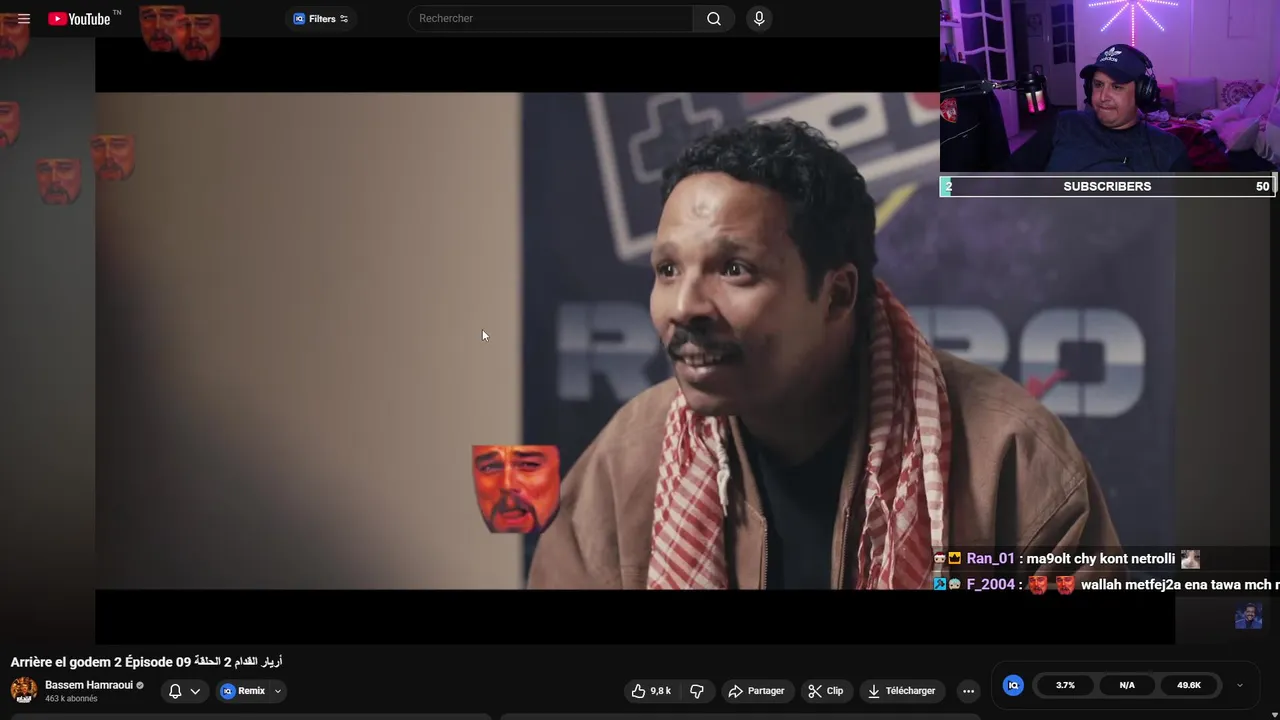
Task: Click the vidIQ Remix button
Action: tap(243, 691)
